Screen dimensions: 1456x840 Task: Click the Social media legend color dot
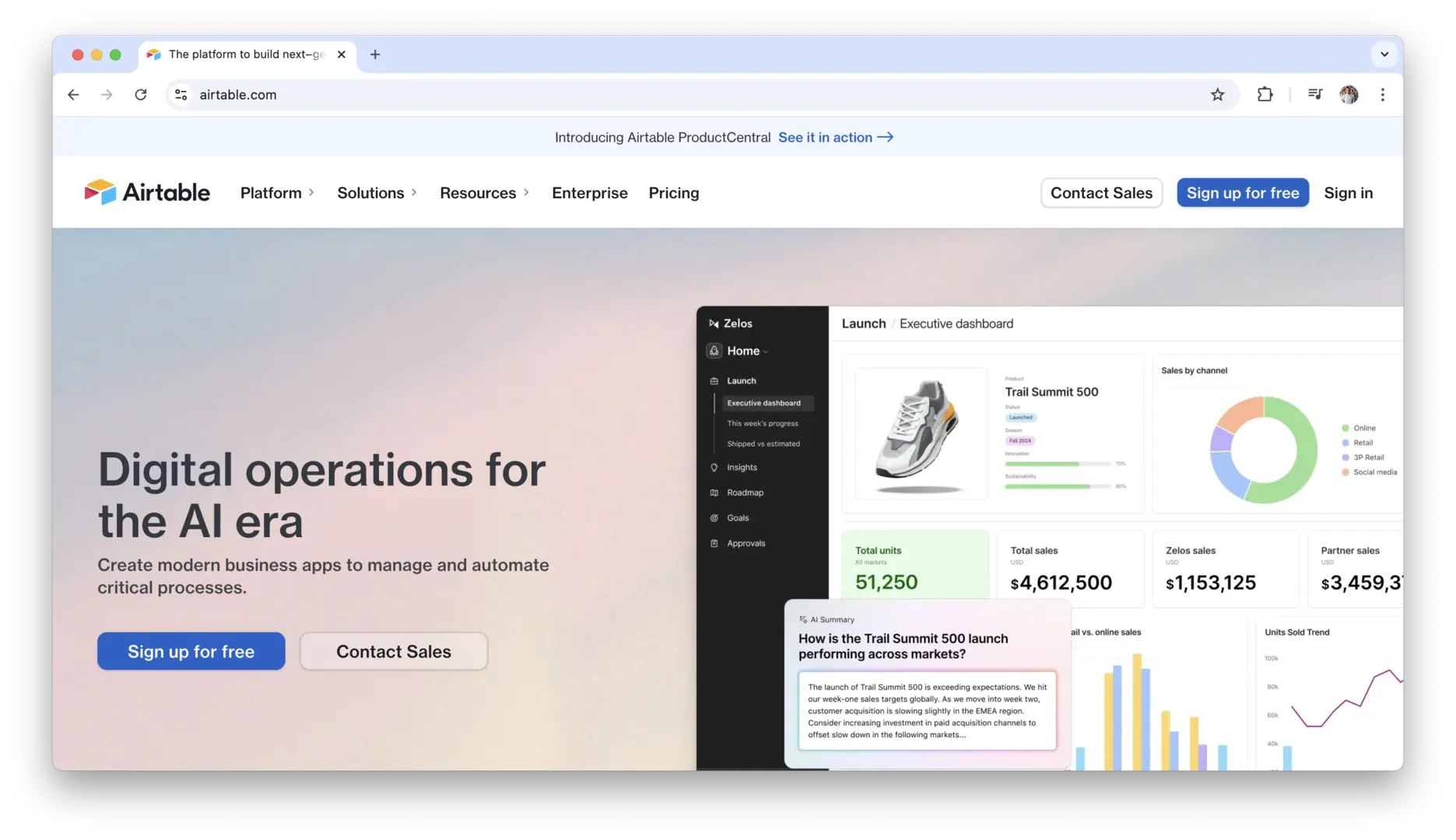(x=1345, y=472)
